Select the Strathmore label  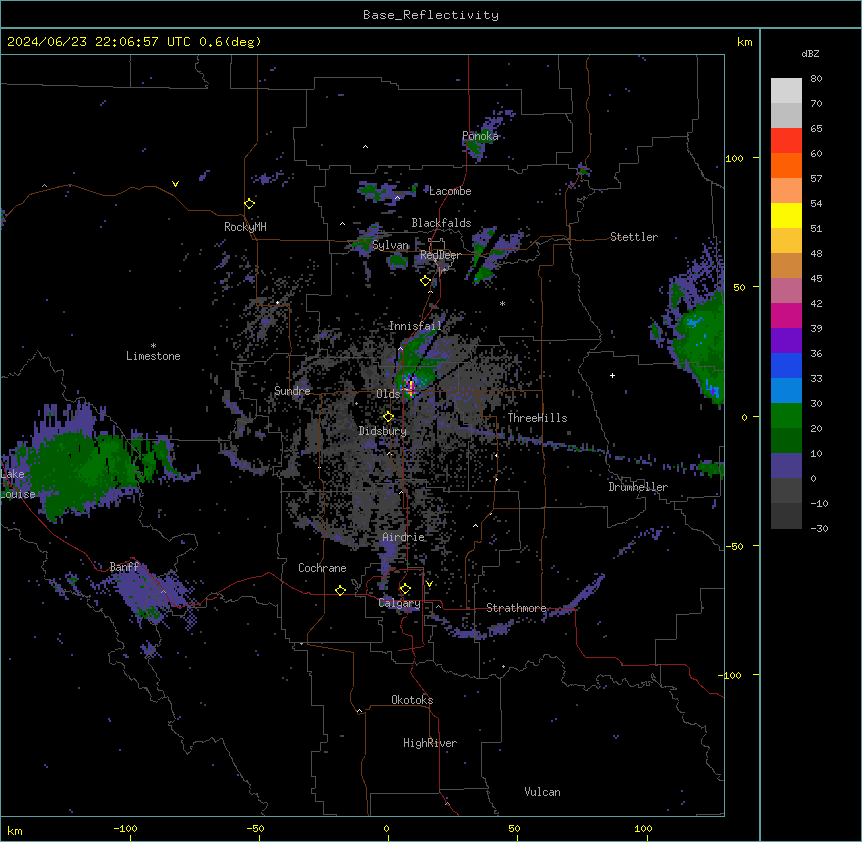click(516, 608)
